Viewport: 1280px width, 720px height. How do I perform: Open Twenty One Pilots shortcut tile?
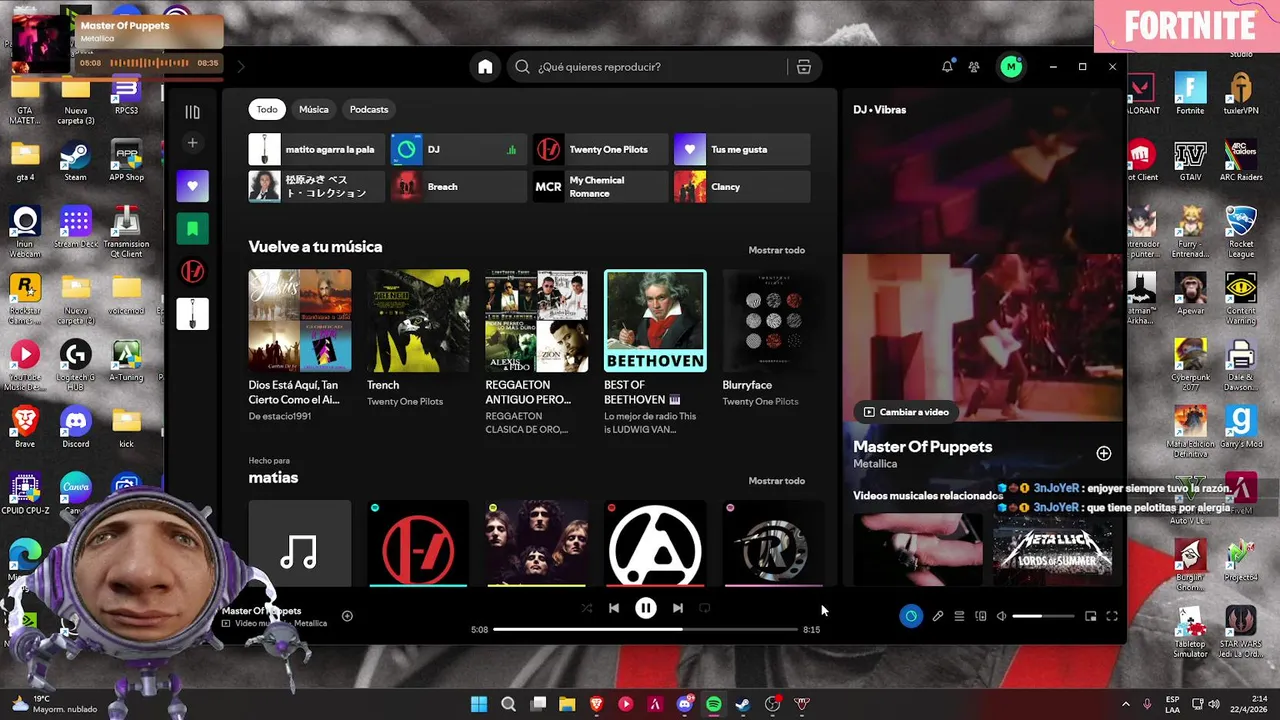(x=600, y=149)
